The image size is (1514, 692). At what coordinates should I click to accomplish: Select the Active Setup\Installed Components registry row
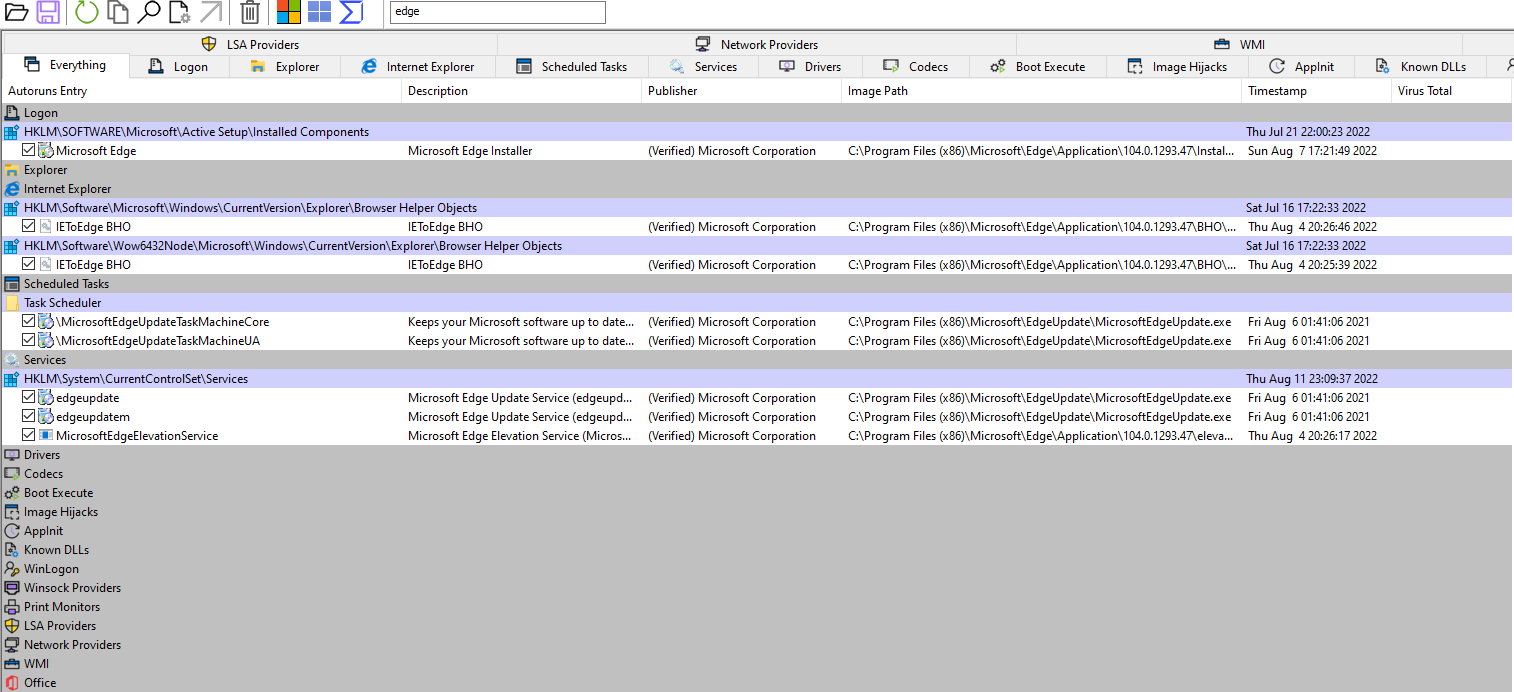pos(757,132)
